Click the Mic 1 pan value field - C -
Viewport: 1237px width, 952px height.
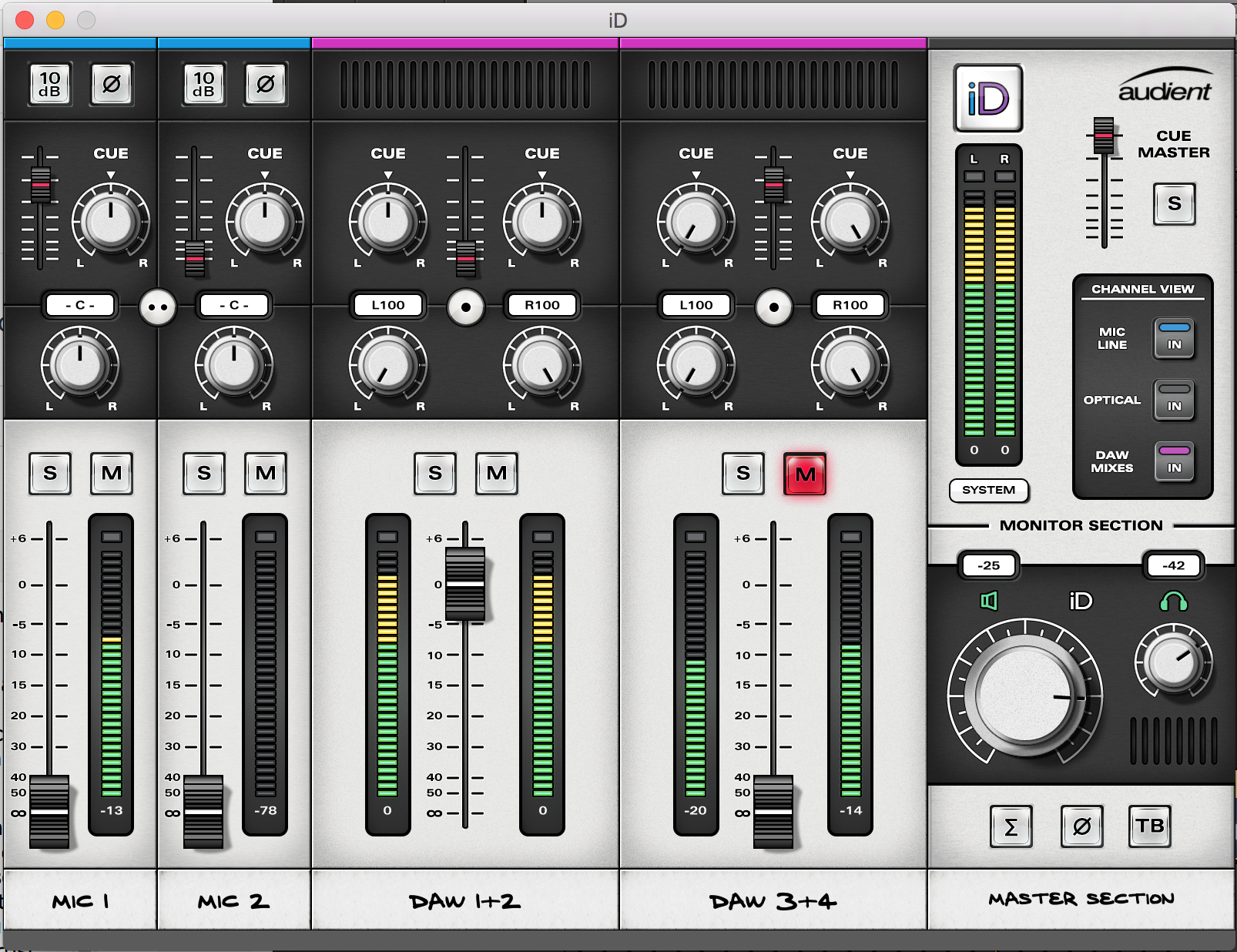80,305
